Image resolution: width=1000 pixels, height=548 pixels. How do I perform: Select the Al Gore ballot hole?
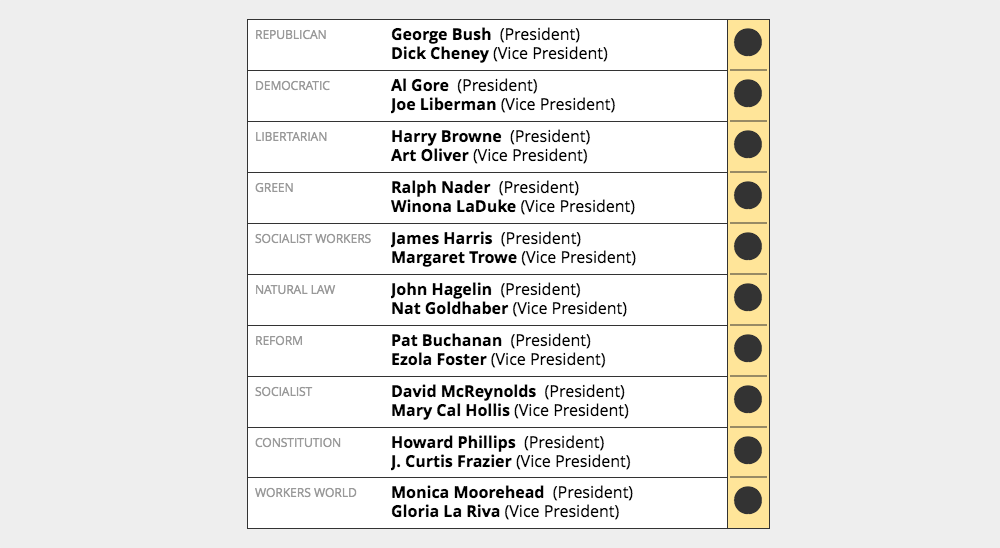click(748, 94)
